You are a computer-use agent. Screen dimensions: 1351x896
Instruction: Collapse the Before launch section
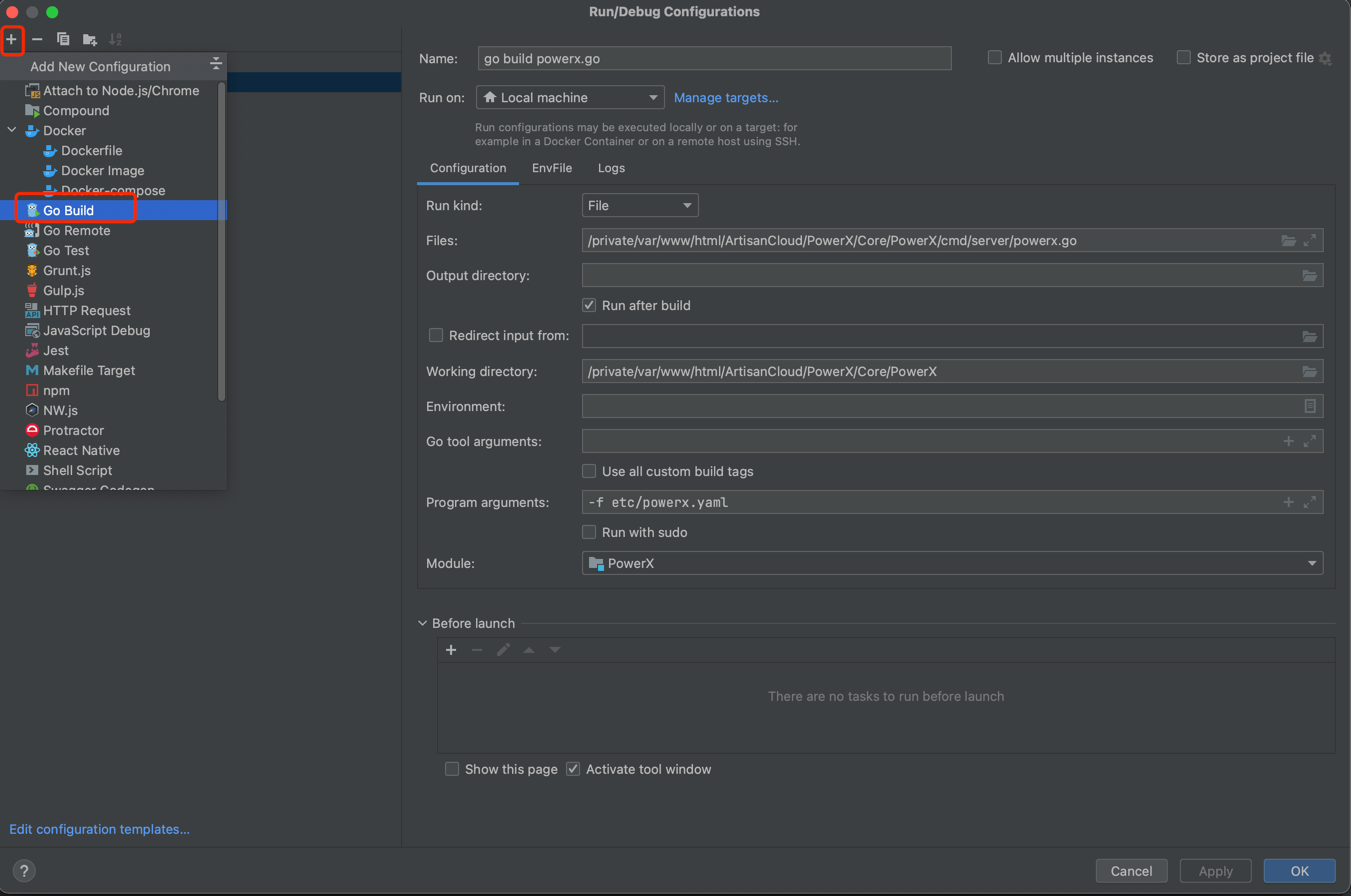(x=422, y=623)
